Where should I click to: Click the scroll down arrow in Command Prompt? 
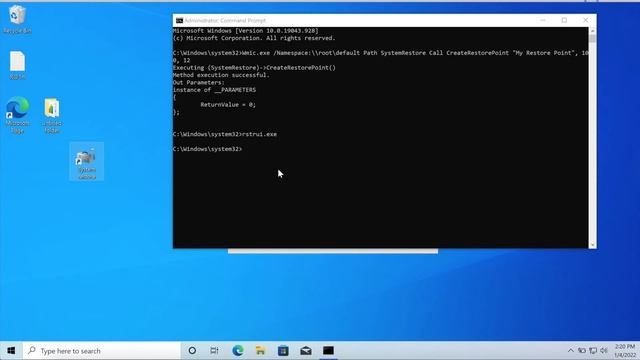coord(592,245)
